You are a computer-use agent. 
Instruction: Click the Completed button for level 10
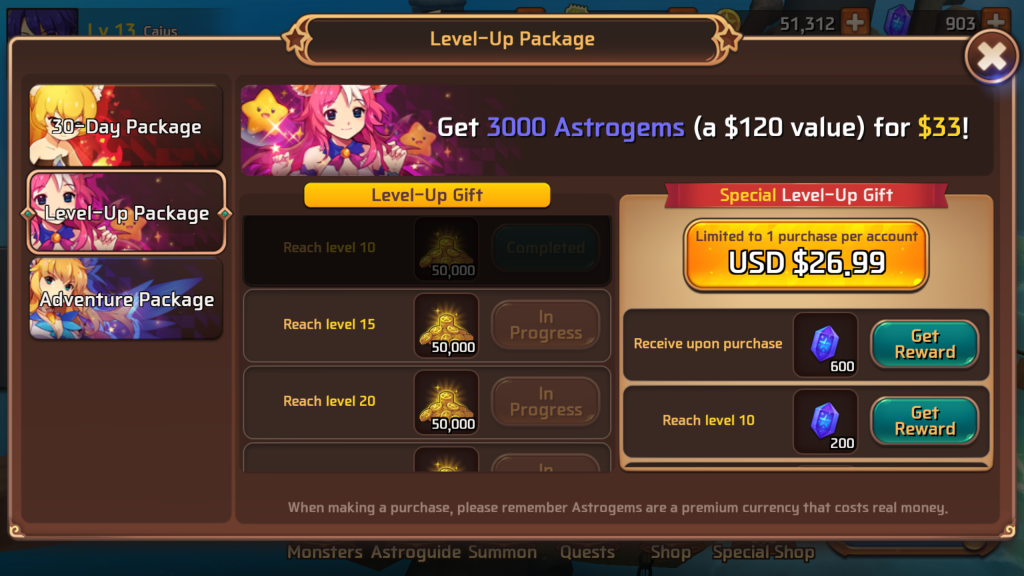[545, 248]
